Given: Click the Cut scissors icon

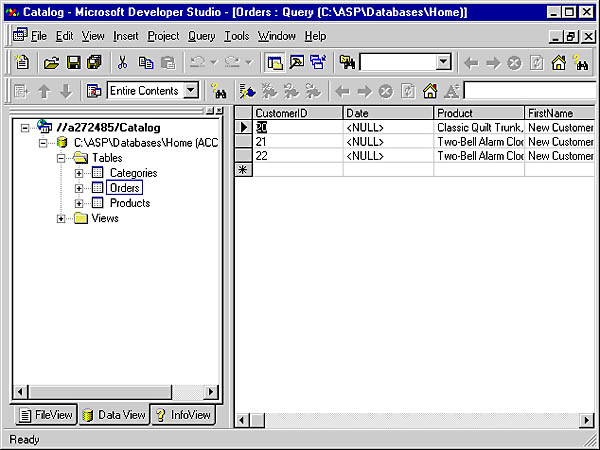Looking at the screenshot, I should point(122,62).
